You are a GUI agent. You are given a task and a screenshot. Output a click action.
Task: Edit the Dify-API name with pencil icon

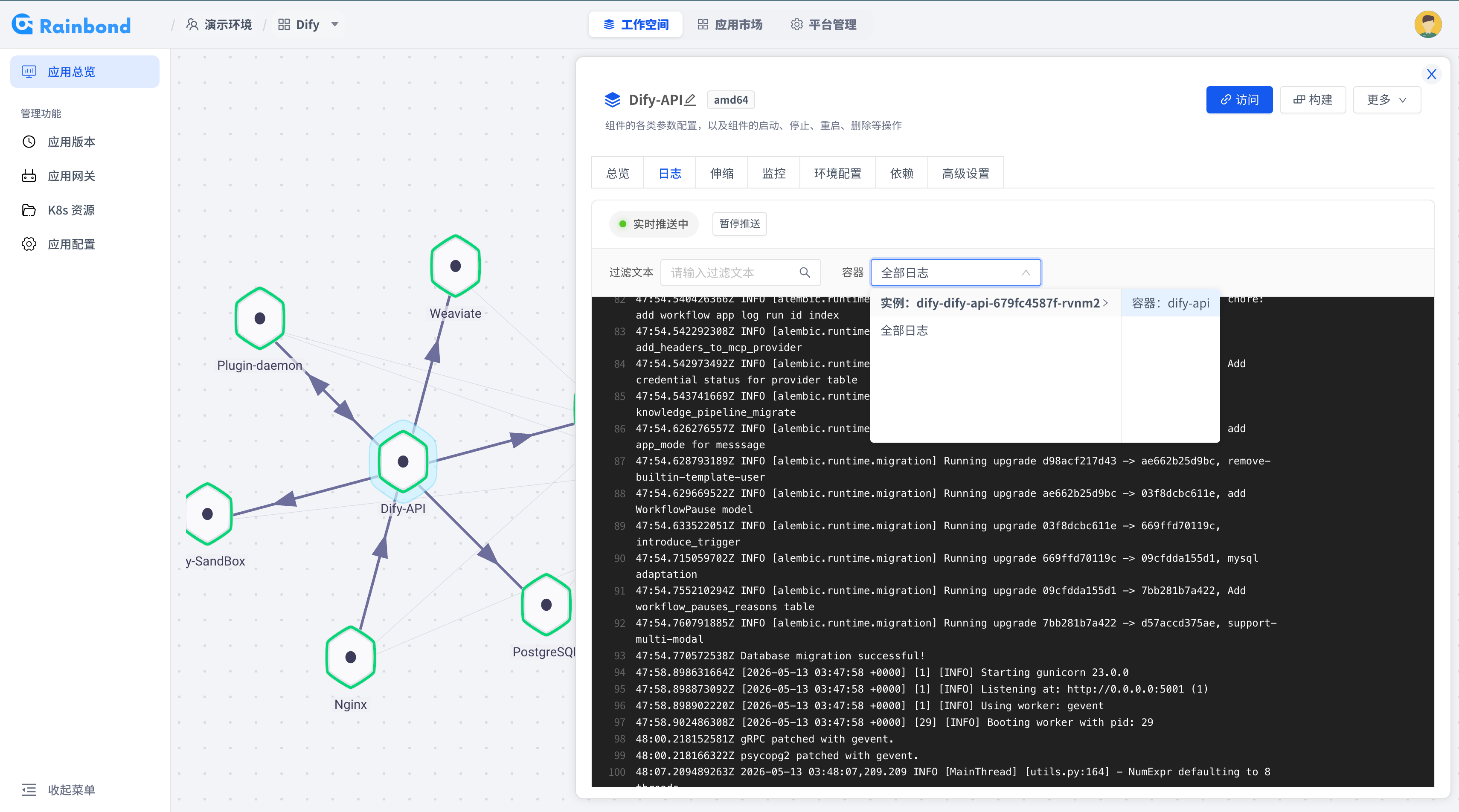[690, 100]
